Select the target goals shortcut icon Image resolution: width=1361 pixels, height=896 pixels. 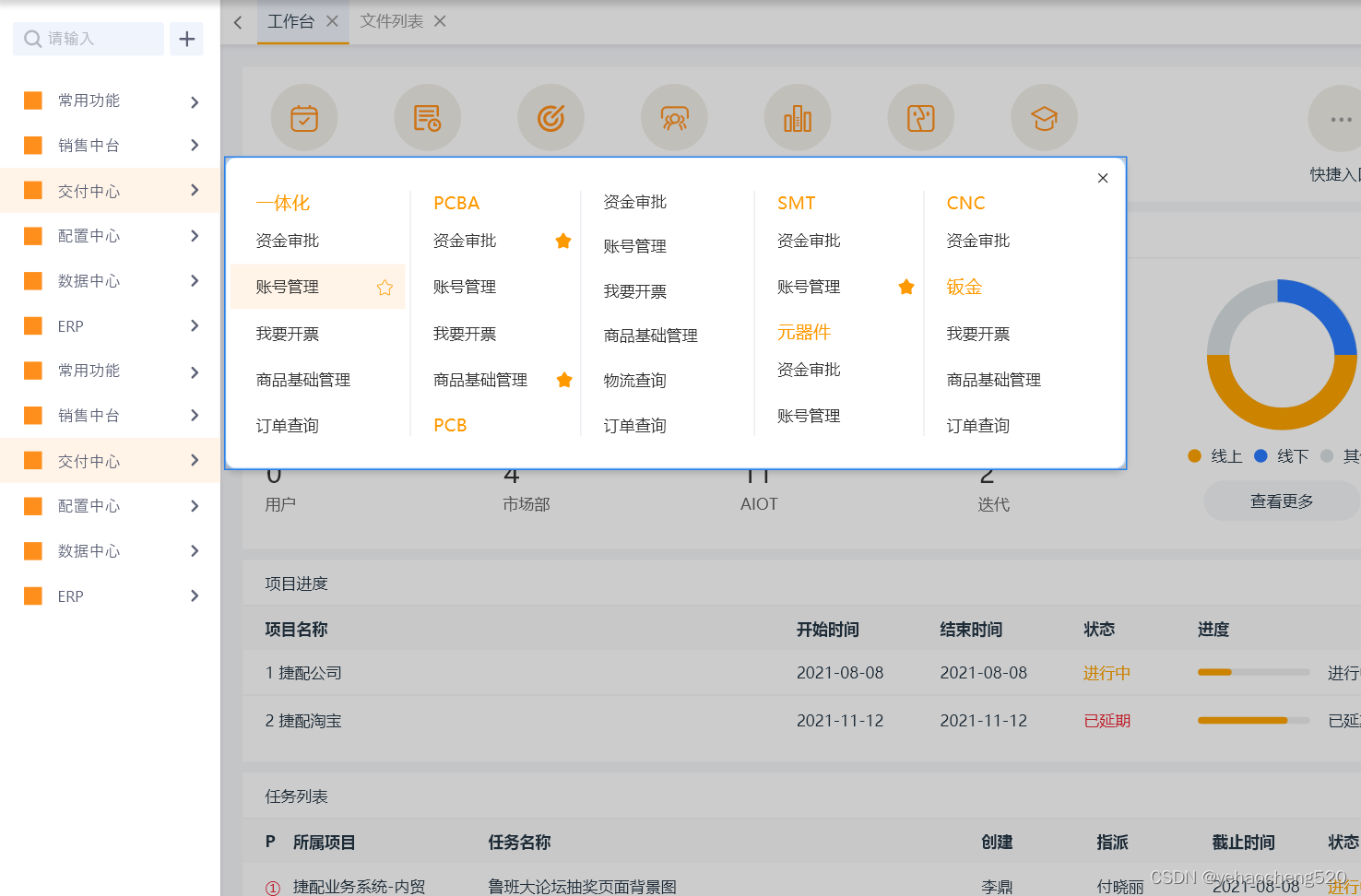[x=550, y=117]
